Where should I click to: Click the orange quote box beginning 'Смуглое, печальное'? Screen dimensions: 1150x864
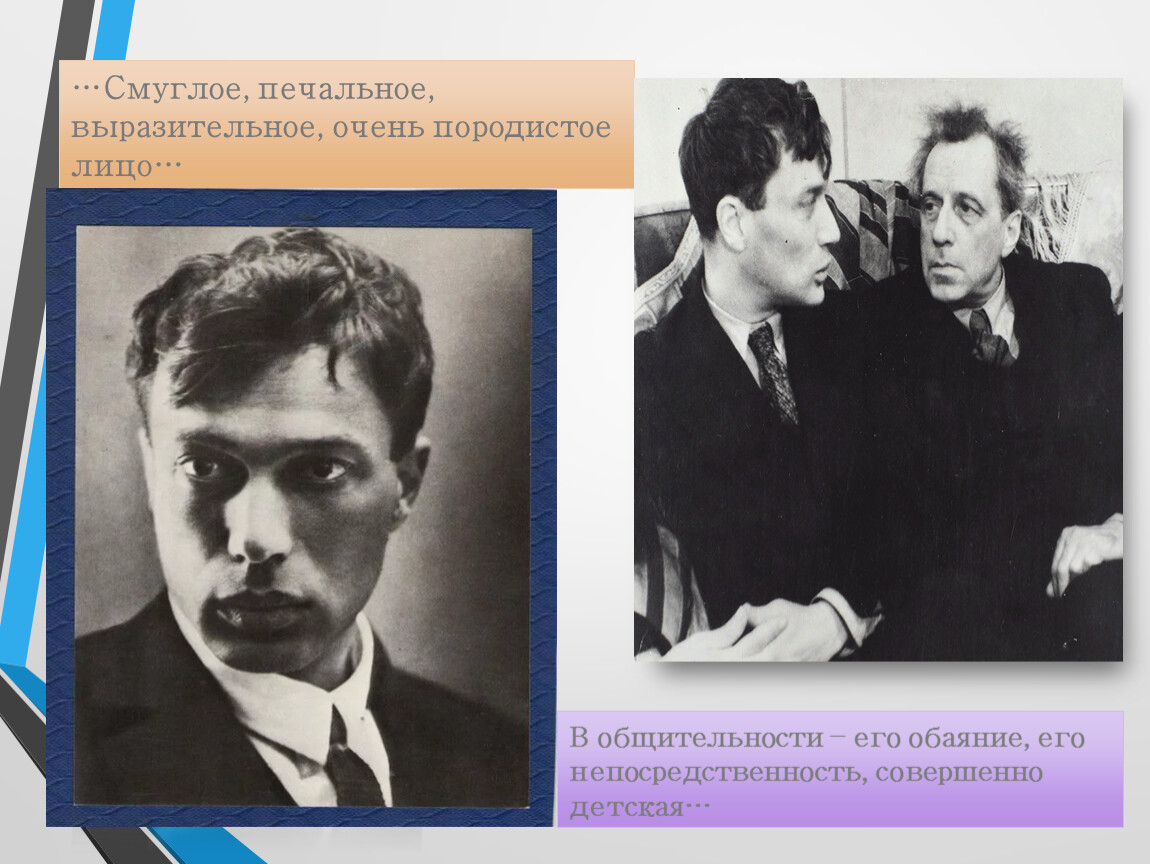coord(346,125)
